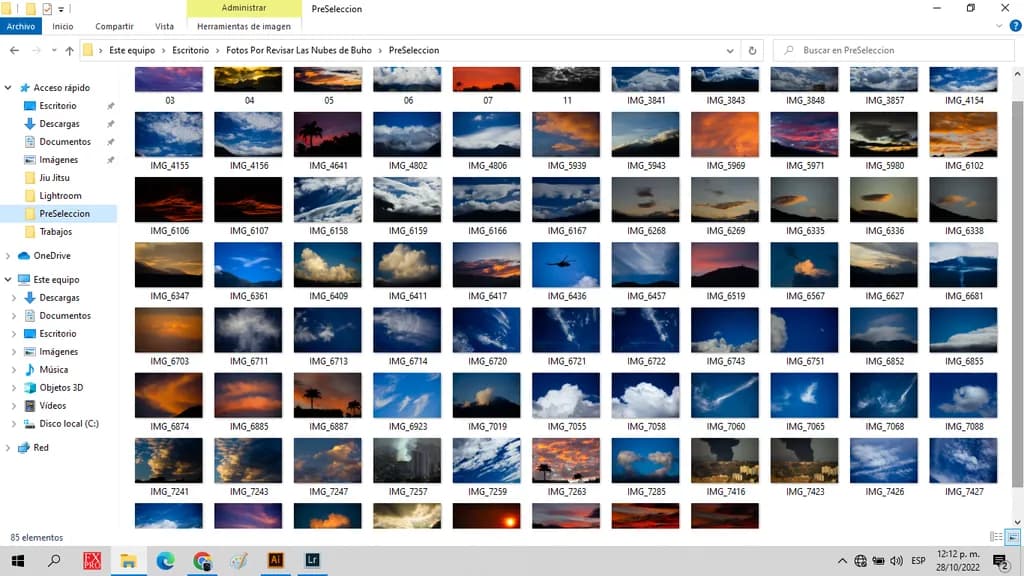Open Adobe Illustrator from the taskbar

(276, 560)
